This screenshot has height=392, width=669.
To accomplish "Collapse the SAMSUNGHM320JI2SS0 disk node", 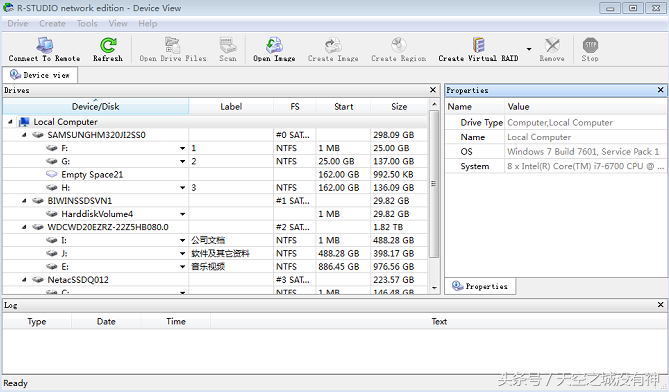I will click(x=24, y=135).
